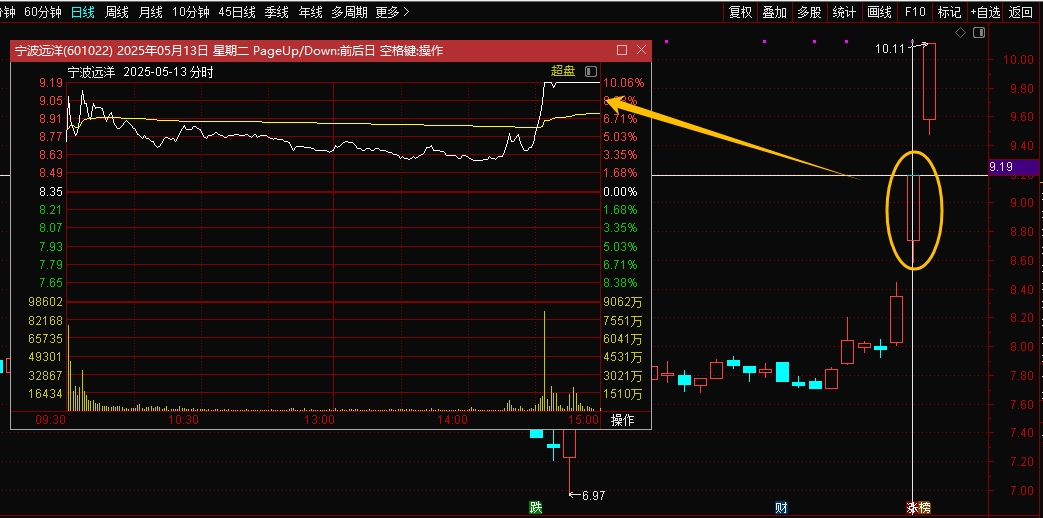
Task: Click the 98602 volume axis label
Action: click(45, 302)
